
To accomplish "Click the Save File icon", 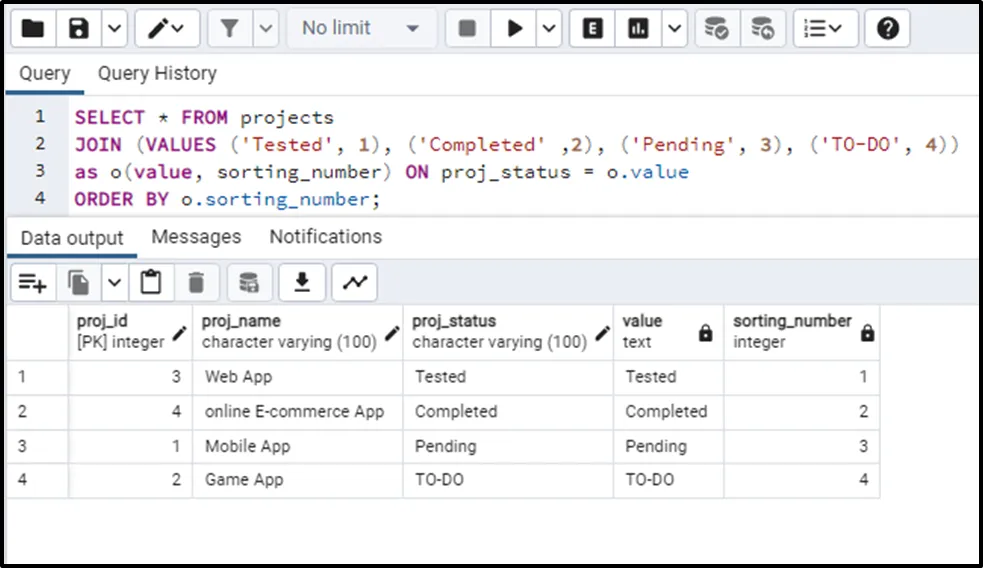I will pyautogui.click(x=79, y=28).
